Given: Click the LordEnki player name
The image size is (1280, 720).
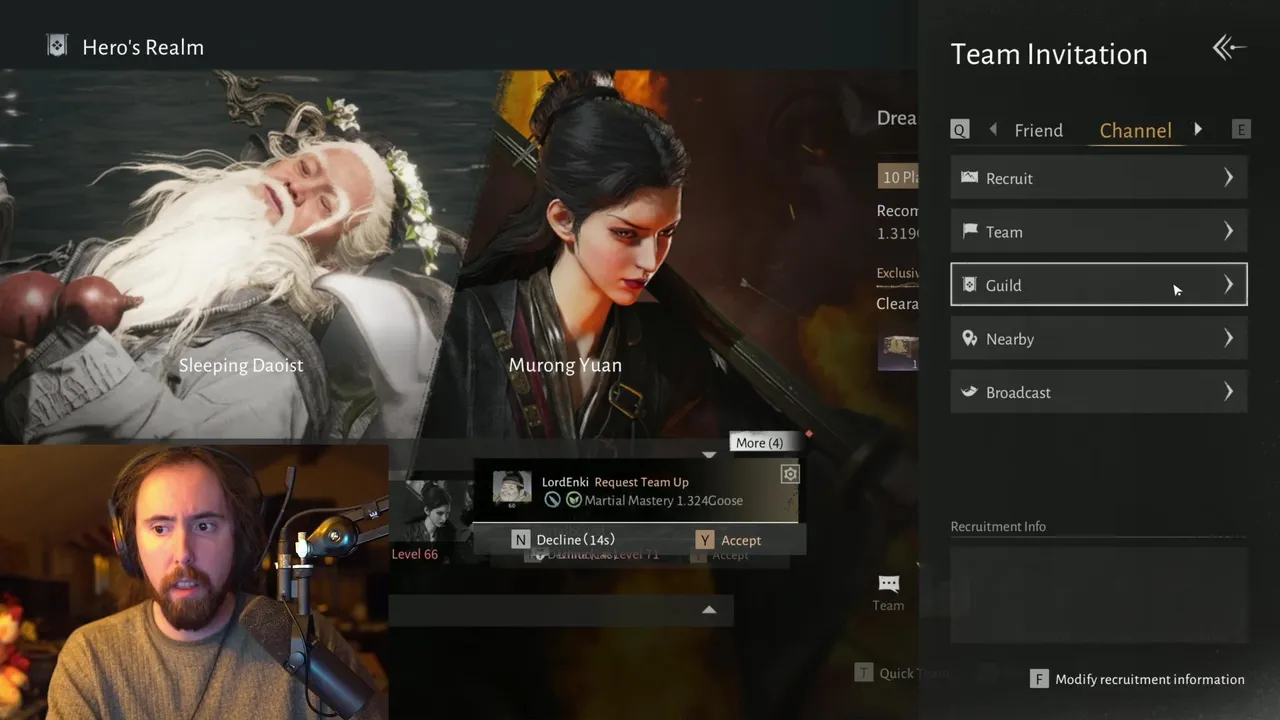Looking at the screenshot, I should 565,482.
